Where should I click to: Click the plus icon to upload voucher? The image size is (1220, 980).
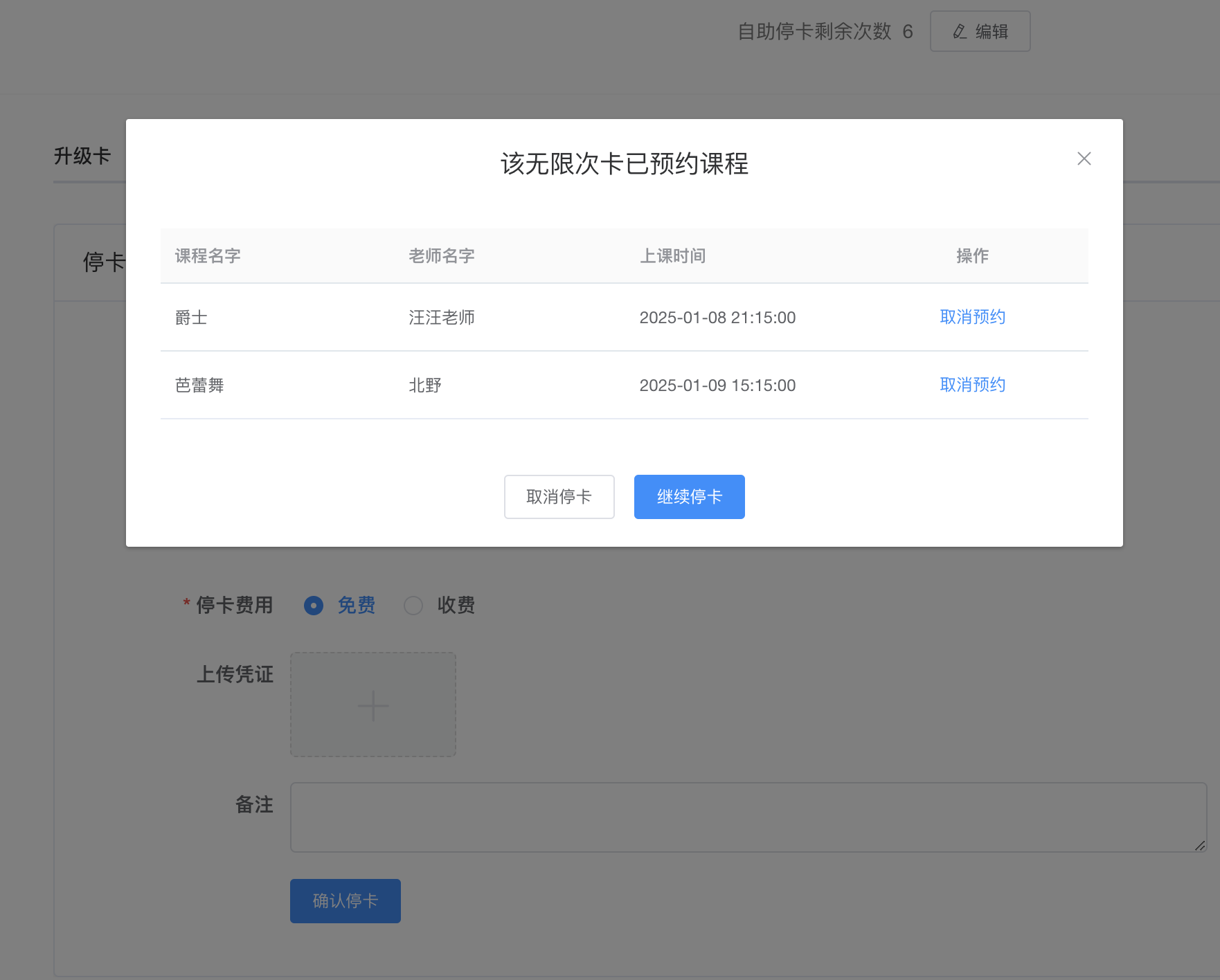point(373,705)
